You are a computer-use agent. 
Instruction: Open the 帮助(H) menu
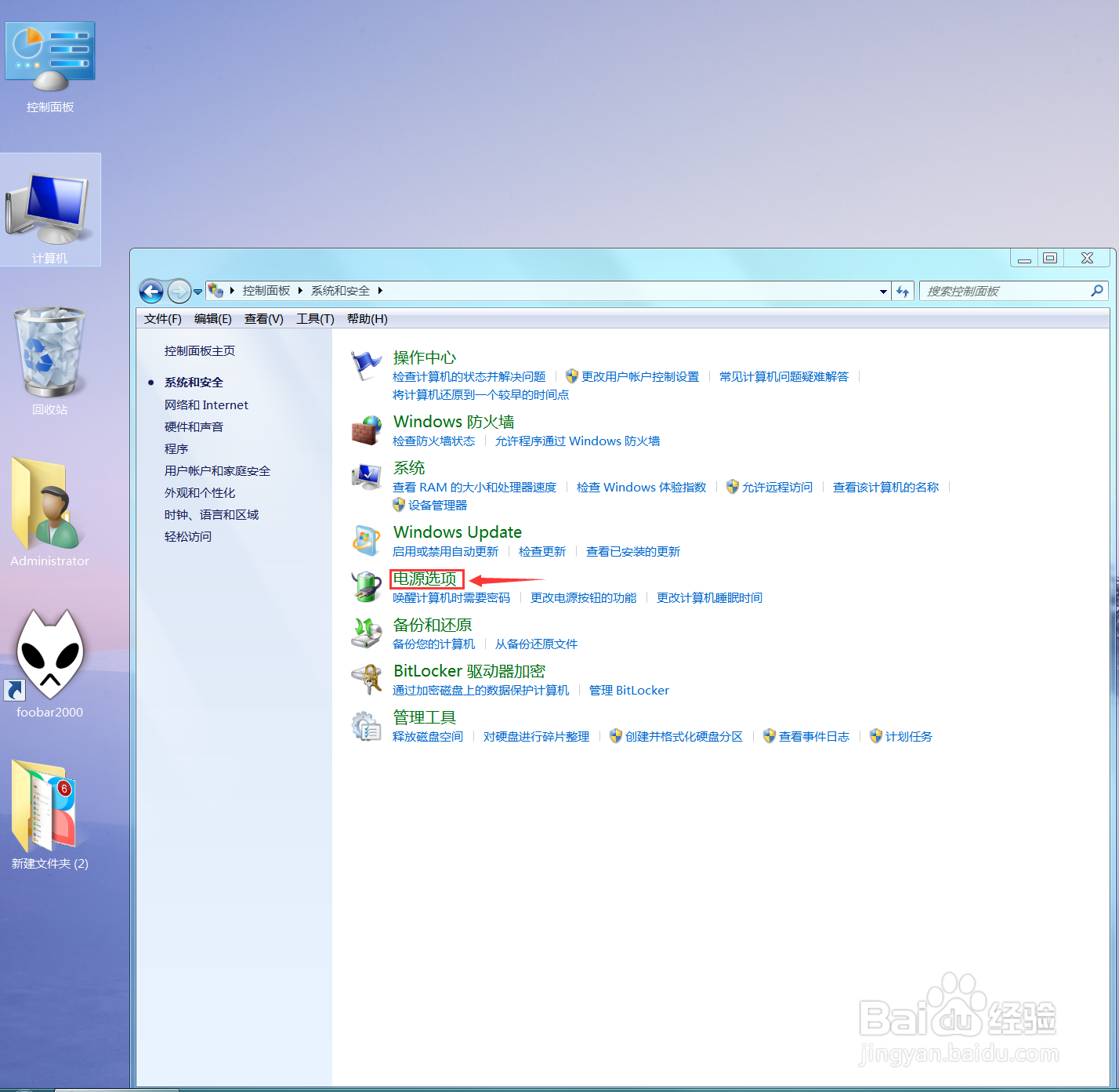368,319
